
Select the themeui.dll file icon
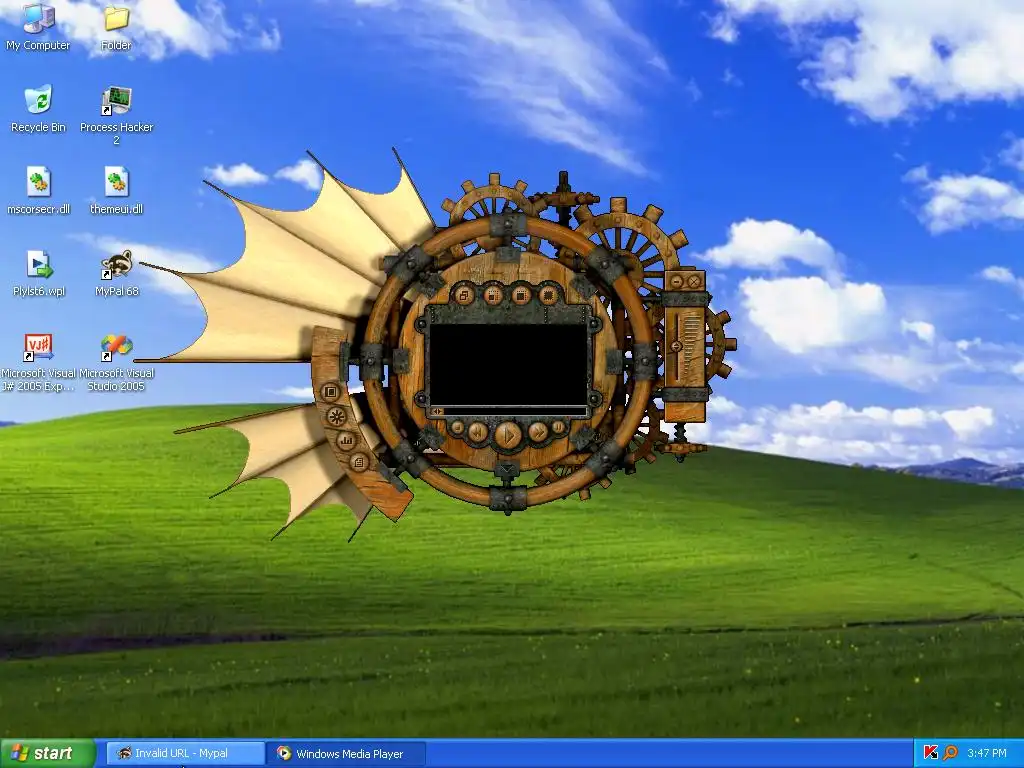pos(116,191)
